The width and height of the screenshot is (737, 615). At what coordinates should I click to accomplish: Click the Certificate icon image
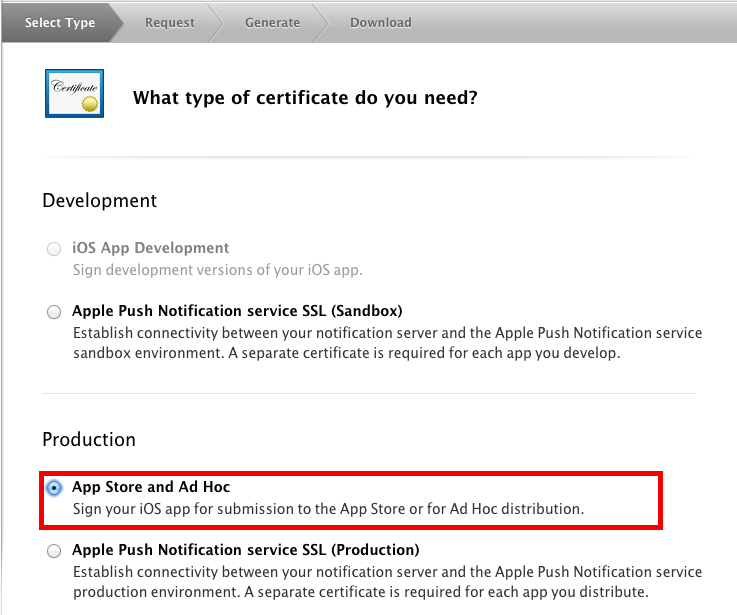coord(74,93)
